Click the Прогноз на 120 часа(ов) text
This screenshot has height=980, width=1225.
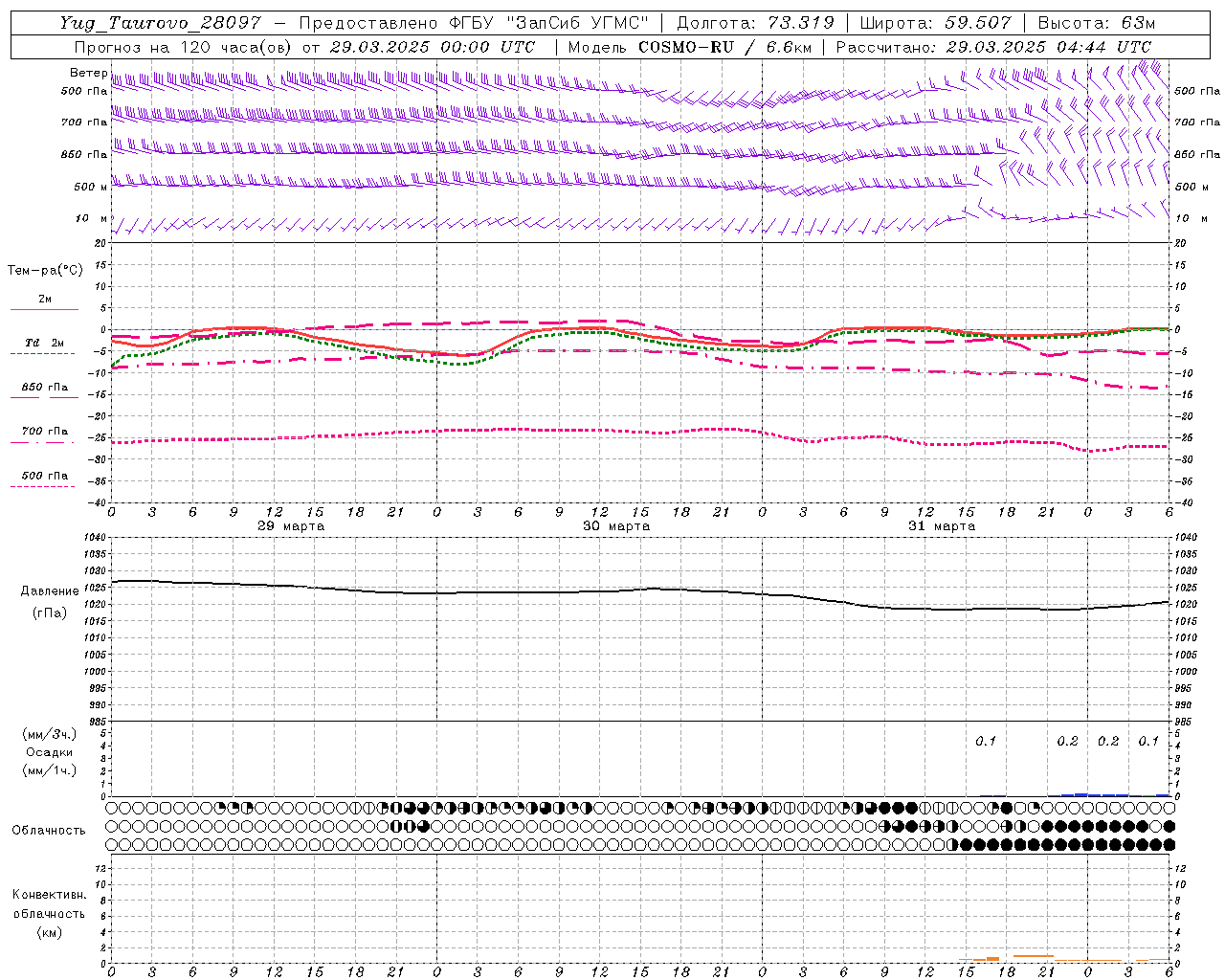point(184,47)
